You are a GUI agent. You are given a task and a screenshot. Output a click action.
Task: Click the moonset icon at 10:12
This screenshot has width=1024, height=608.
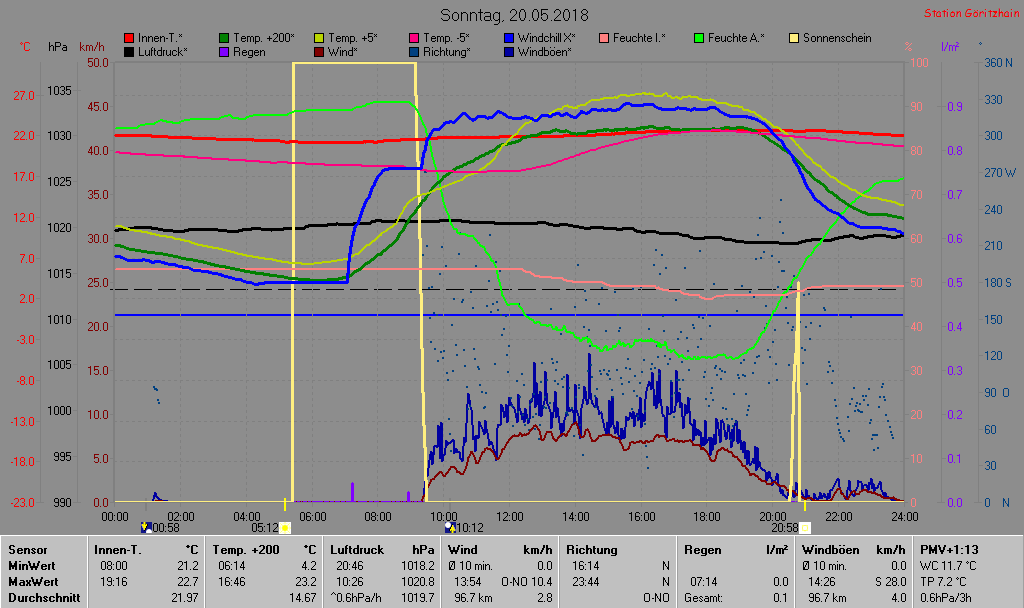click(449, 527)
